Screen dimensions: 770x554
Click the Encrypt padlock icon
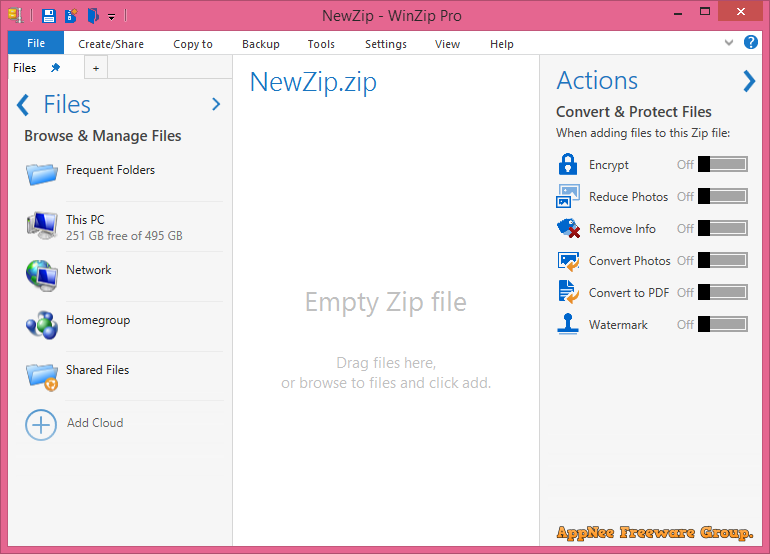(568, 164)
